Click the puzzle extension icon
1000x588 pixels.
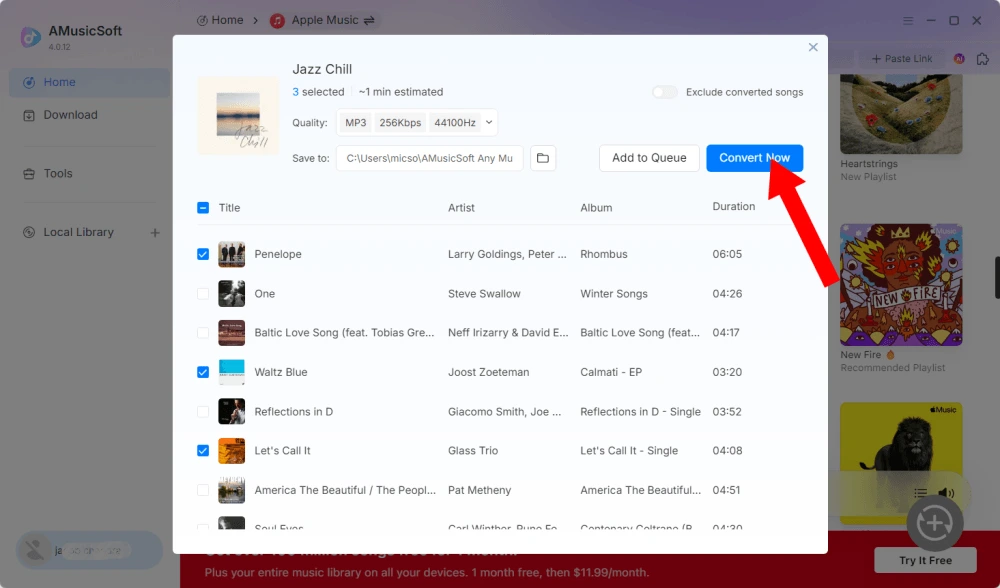983,59
